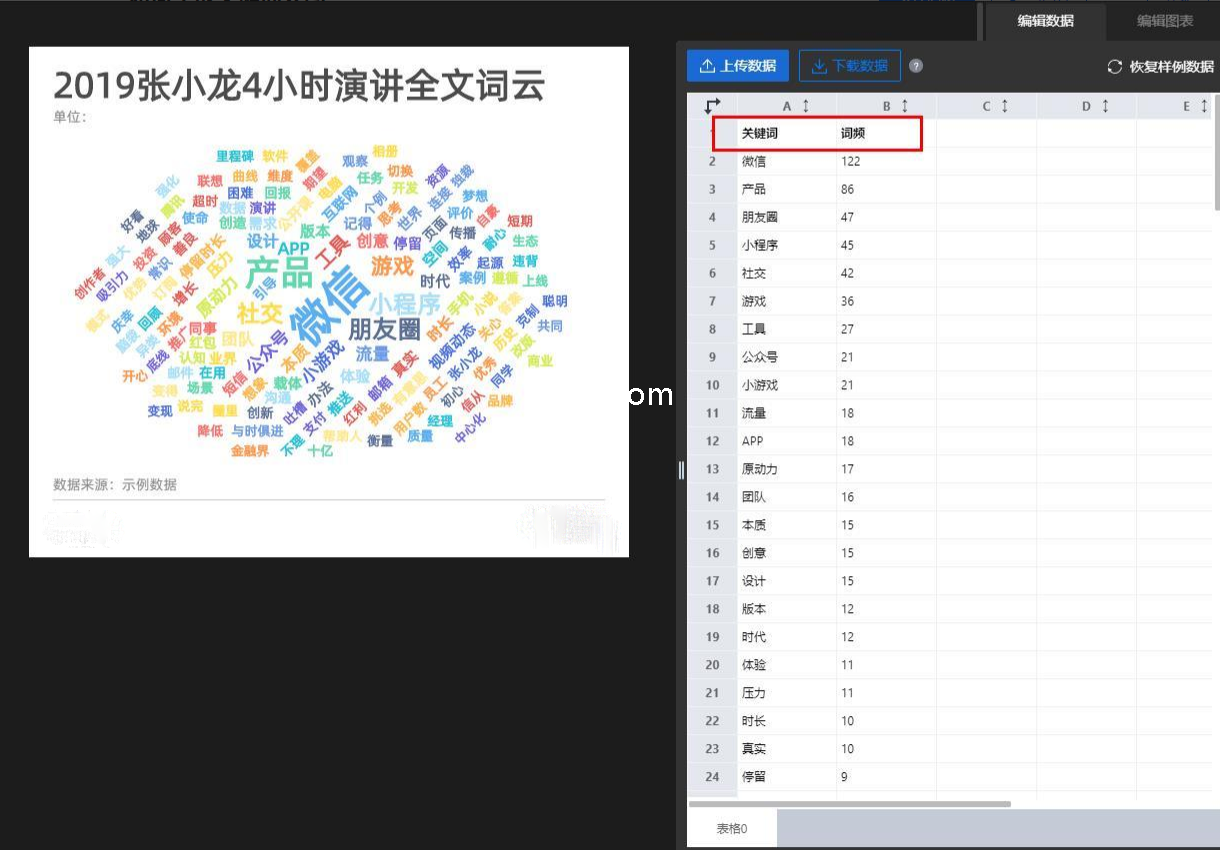Click sort arrow icon in column E
The height and width of the screenshot is (850, 1220).
coord(1204,106)
